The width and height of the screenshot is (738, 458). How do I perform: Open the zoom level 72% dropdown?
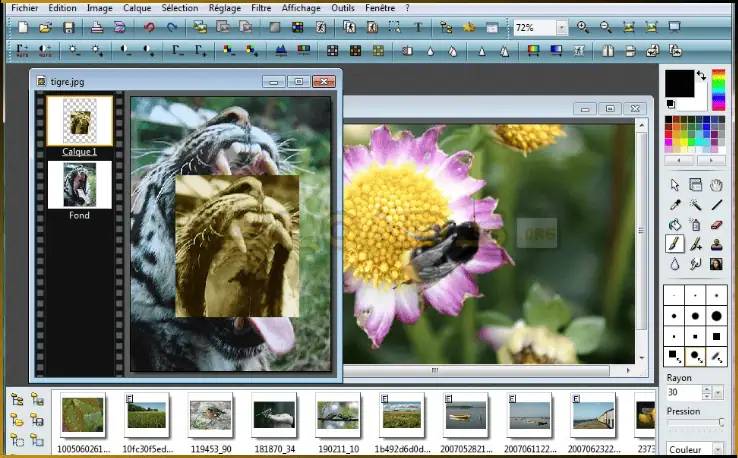(561, 28)
